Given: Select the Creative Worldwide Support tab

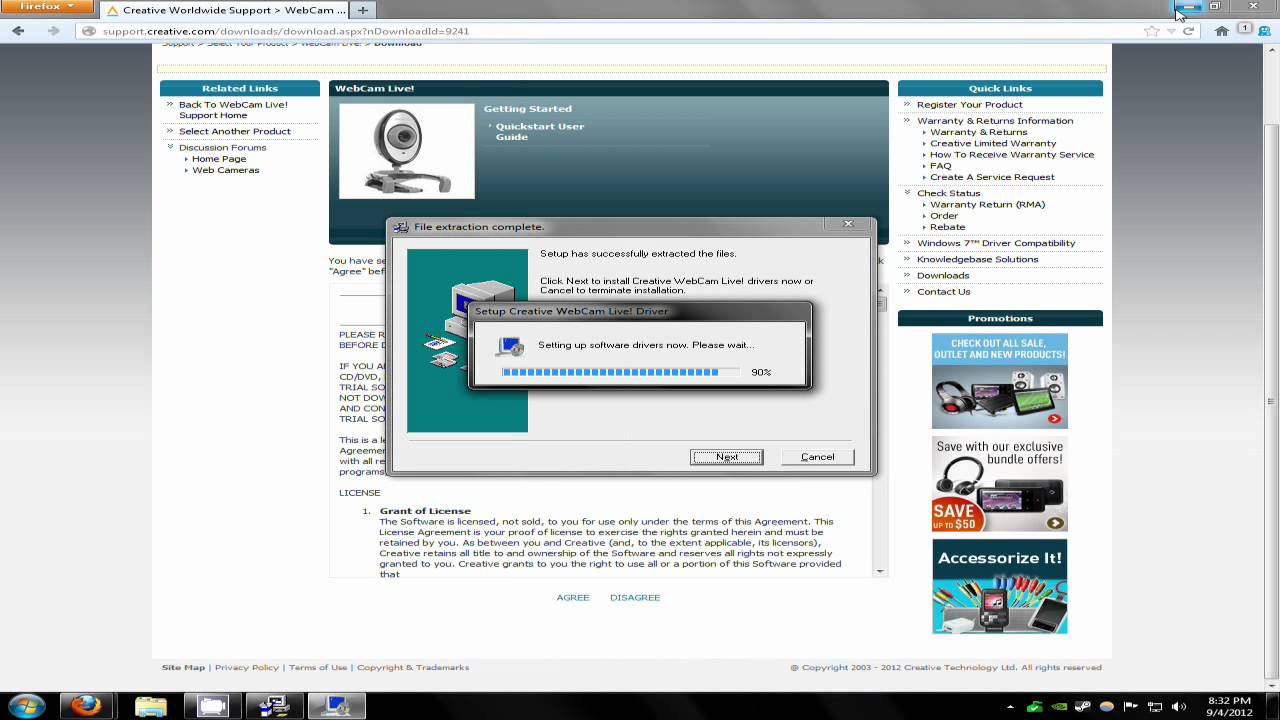Looking at the screenshot, I should [x=225, y=10].
